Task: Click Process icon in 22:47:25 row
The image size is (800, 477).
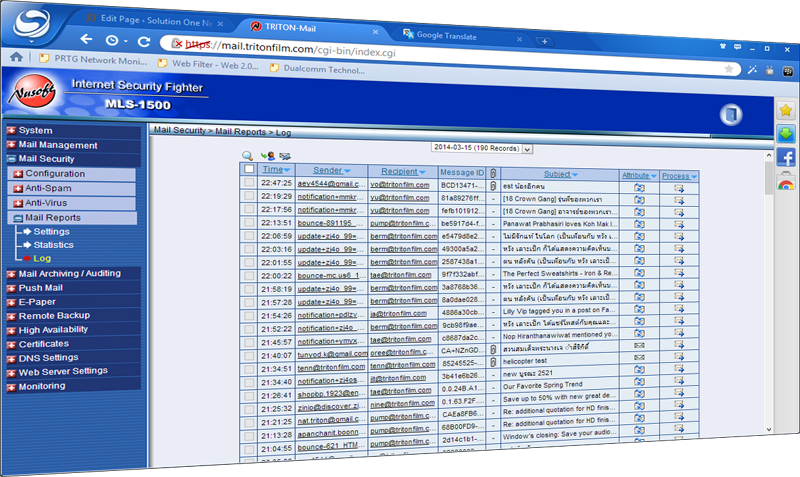Action: [x=679, y=188]
